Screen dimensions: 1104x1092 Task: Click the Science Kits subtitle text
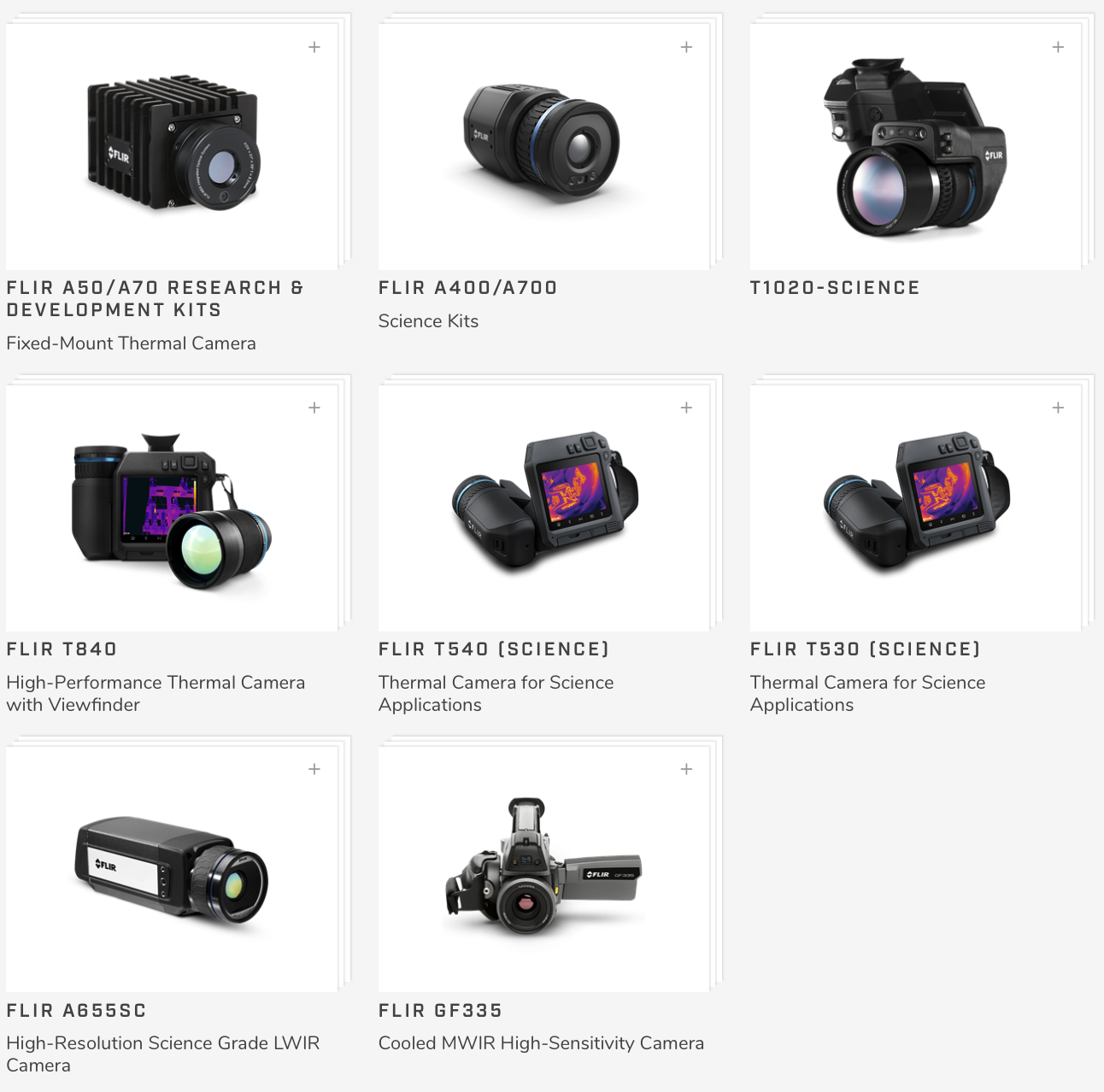click(x=428, y=321)
